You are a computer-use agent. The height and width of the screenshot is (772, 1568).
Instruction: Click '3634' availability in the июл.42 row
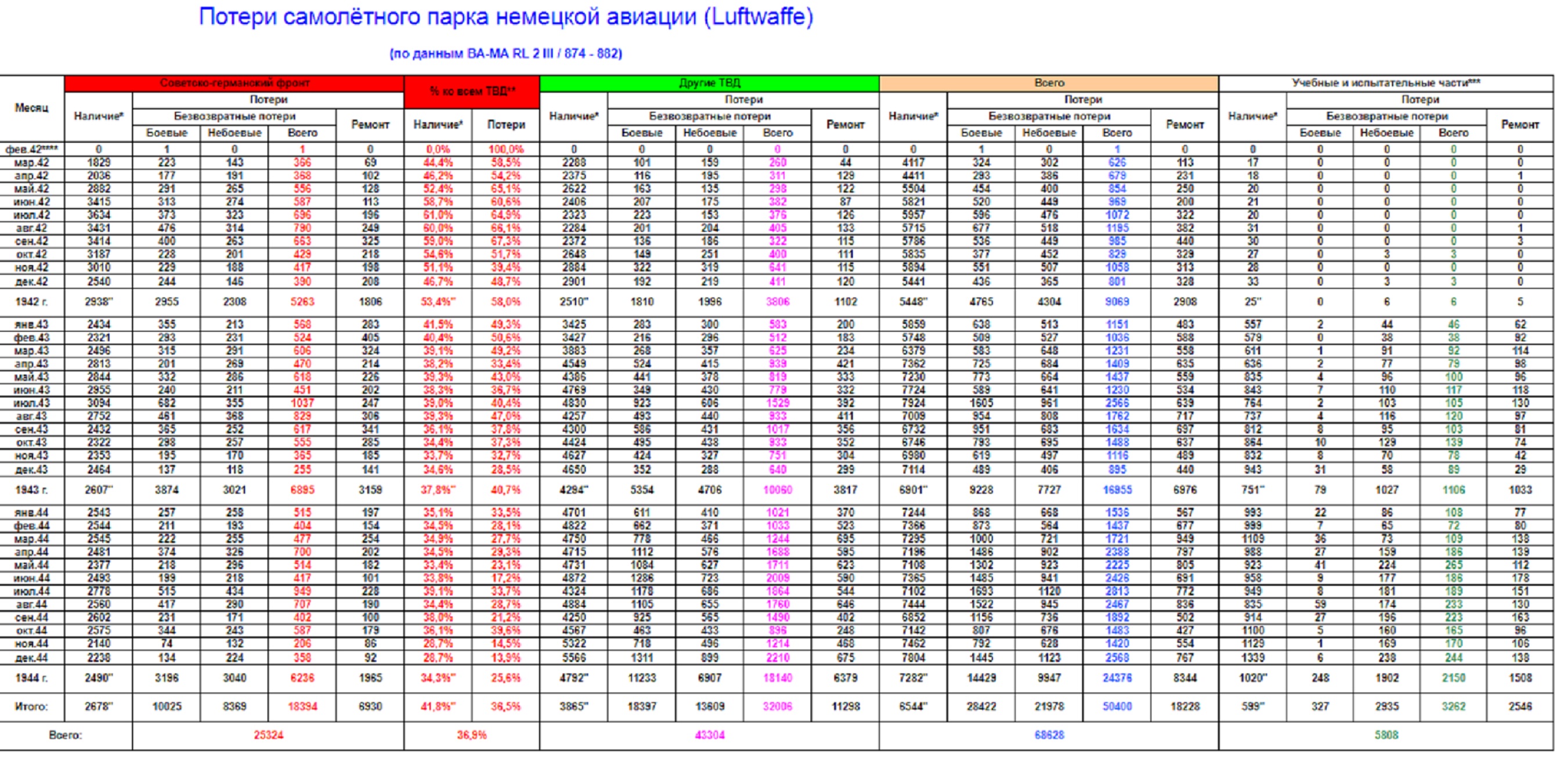(98, 215)
